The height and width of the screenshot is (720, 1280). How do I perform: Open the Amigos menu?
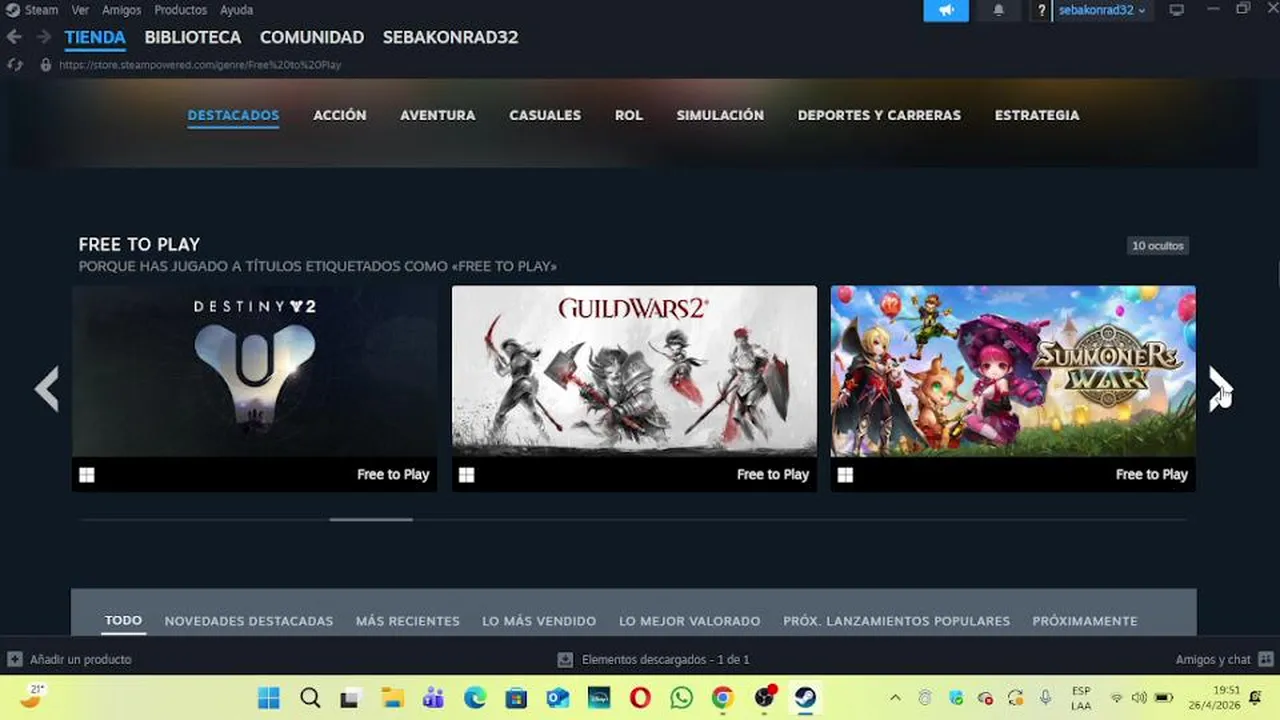[122, 10]
